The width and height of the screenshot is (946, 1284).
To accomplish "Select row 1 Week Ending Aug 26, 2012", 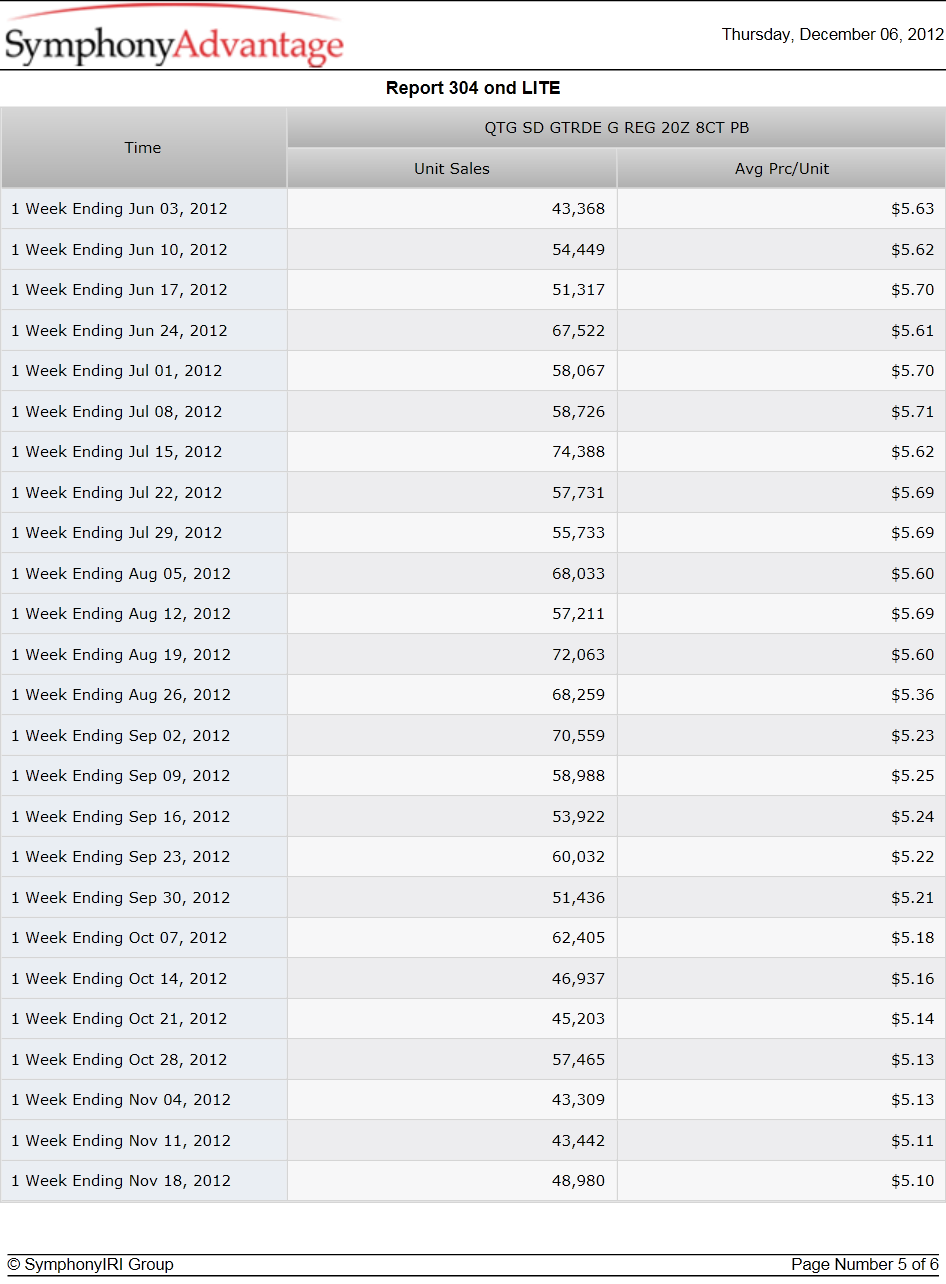I will (473, 695).
